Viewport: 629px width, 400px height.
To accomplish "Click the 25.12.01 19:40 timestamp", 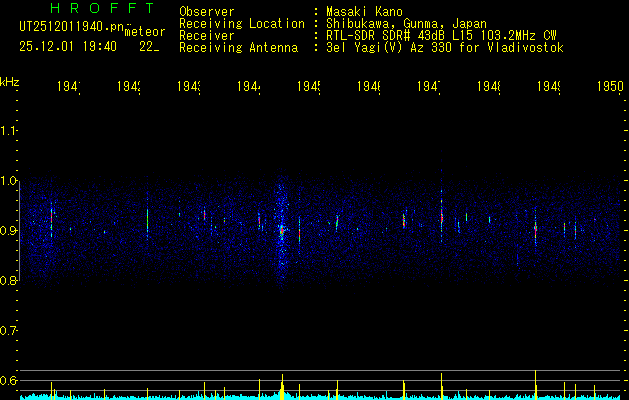I will [x=68, y=47].
